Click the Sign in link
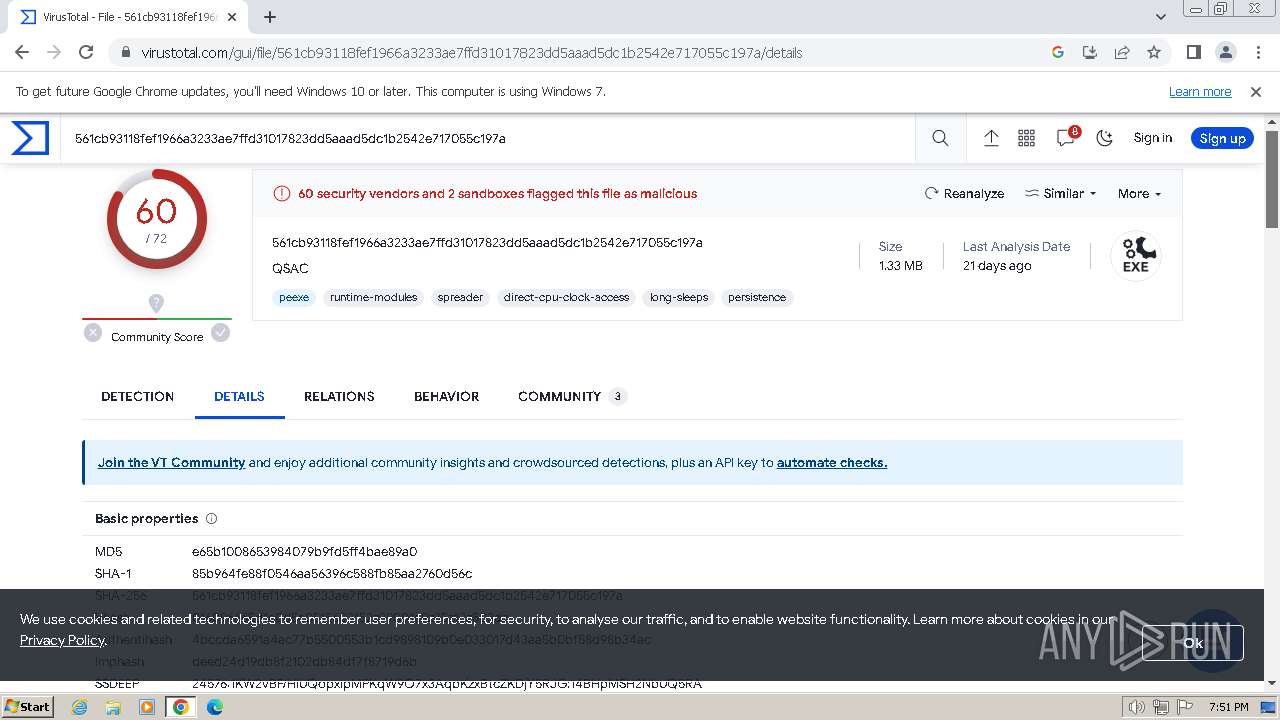1280x720 pixels. click(1152, 138)
